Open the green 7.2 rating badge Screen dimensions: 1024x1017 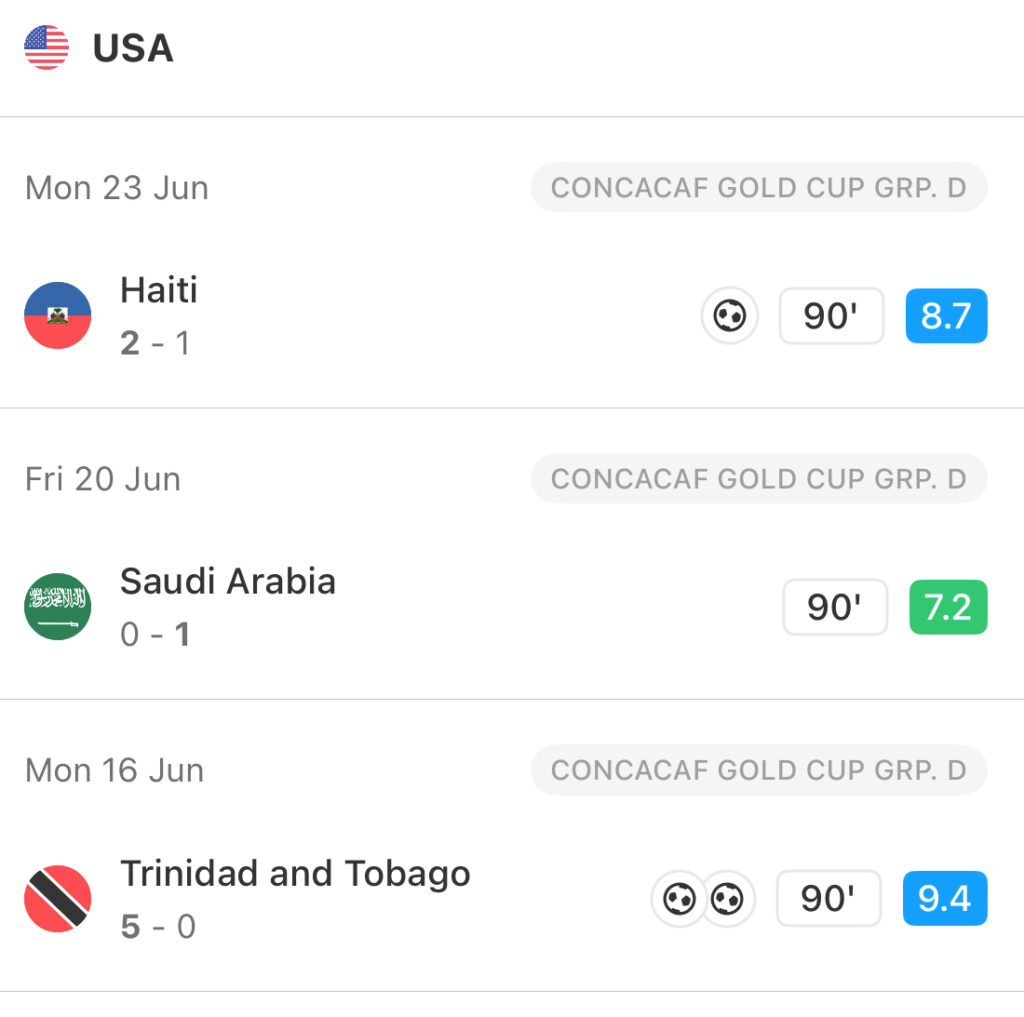[x=948, y=607]
